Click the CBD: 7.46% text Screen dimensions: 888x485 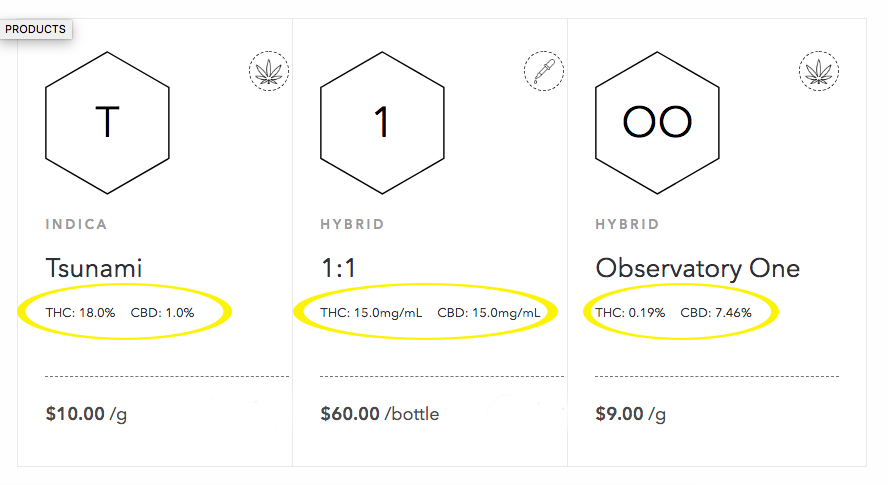pos(716,313)
